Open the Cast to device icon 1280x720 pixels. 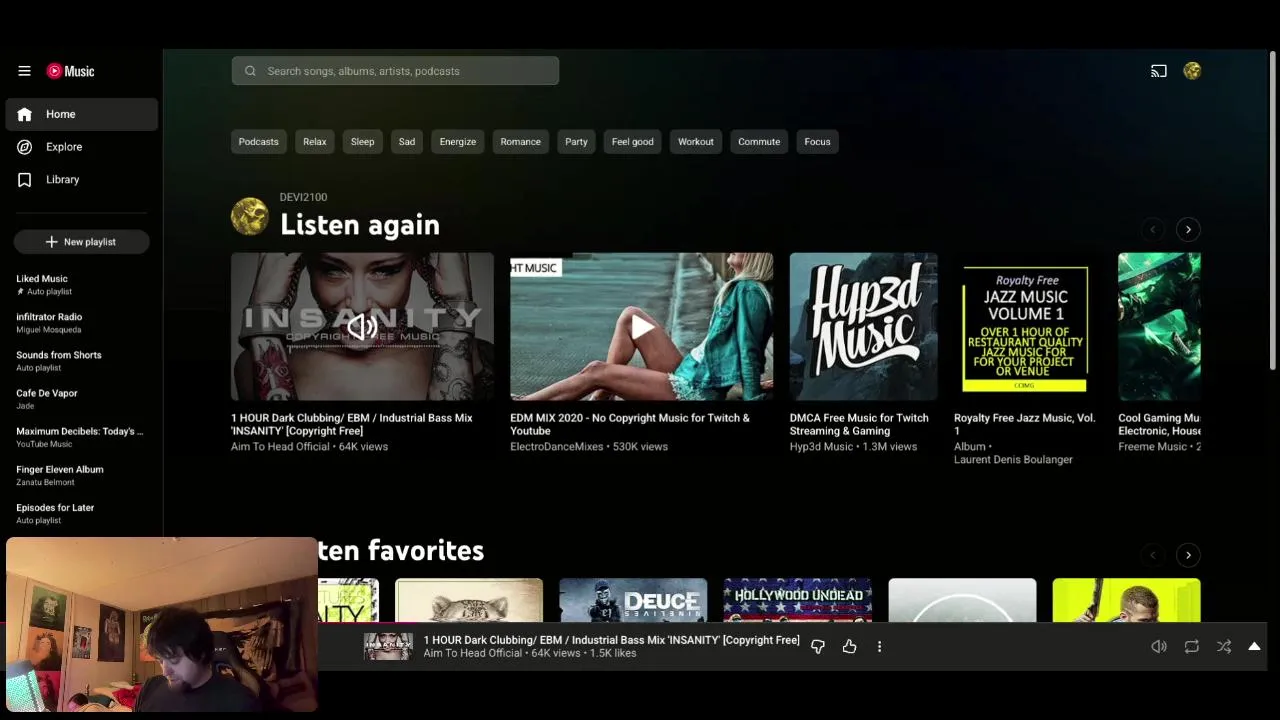point(1158,71)
